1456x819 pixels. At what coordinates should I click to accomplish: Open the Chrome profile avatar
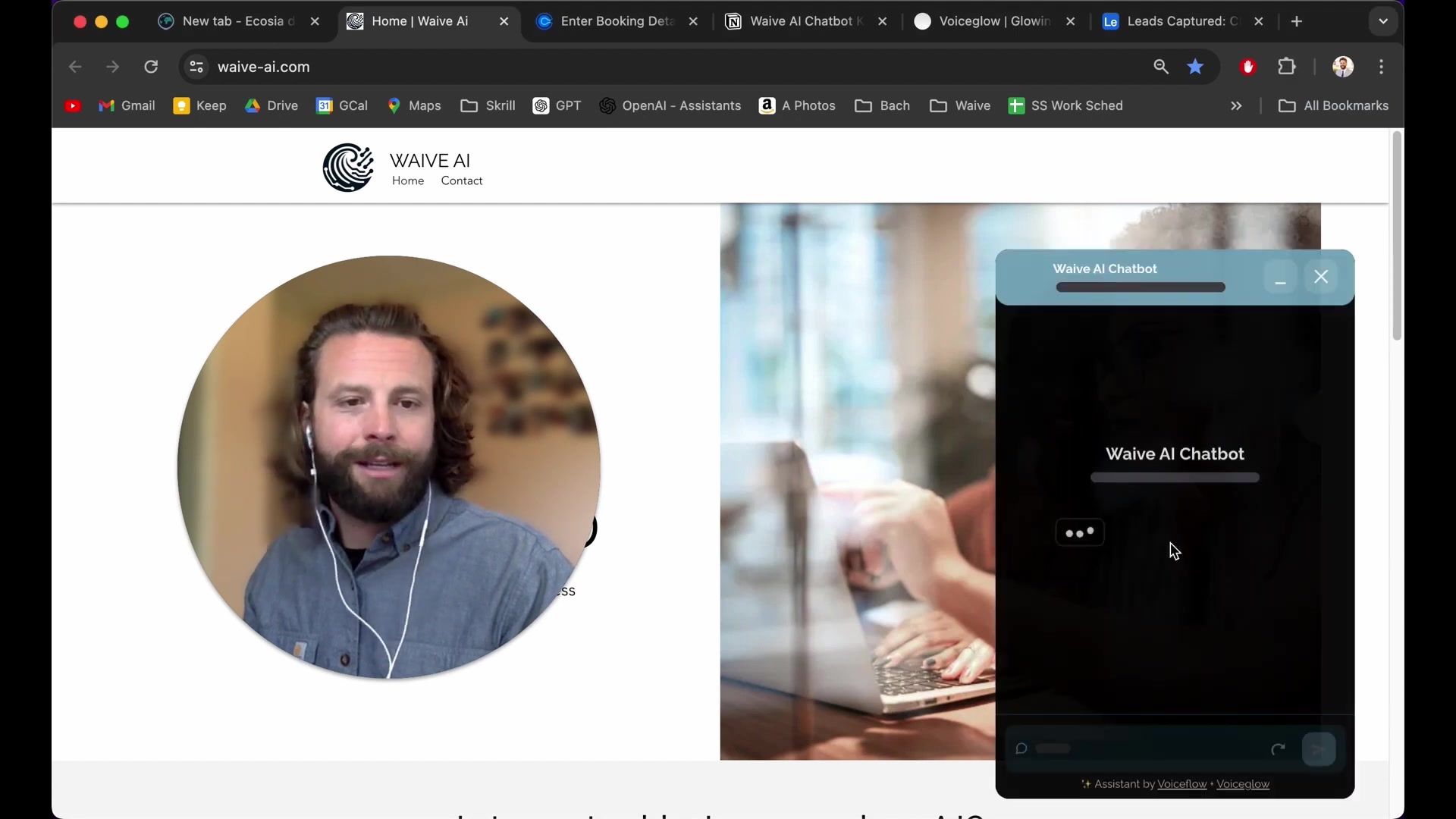[1343, 67]
